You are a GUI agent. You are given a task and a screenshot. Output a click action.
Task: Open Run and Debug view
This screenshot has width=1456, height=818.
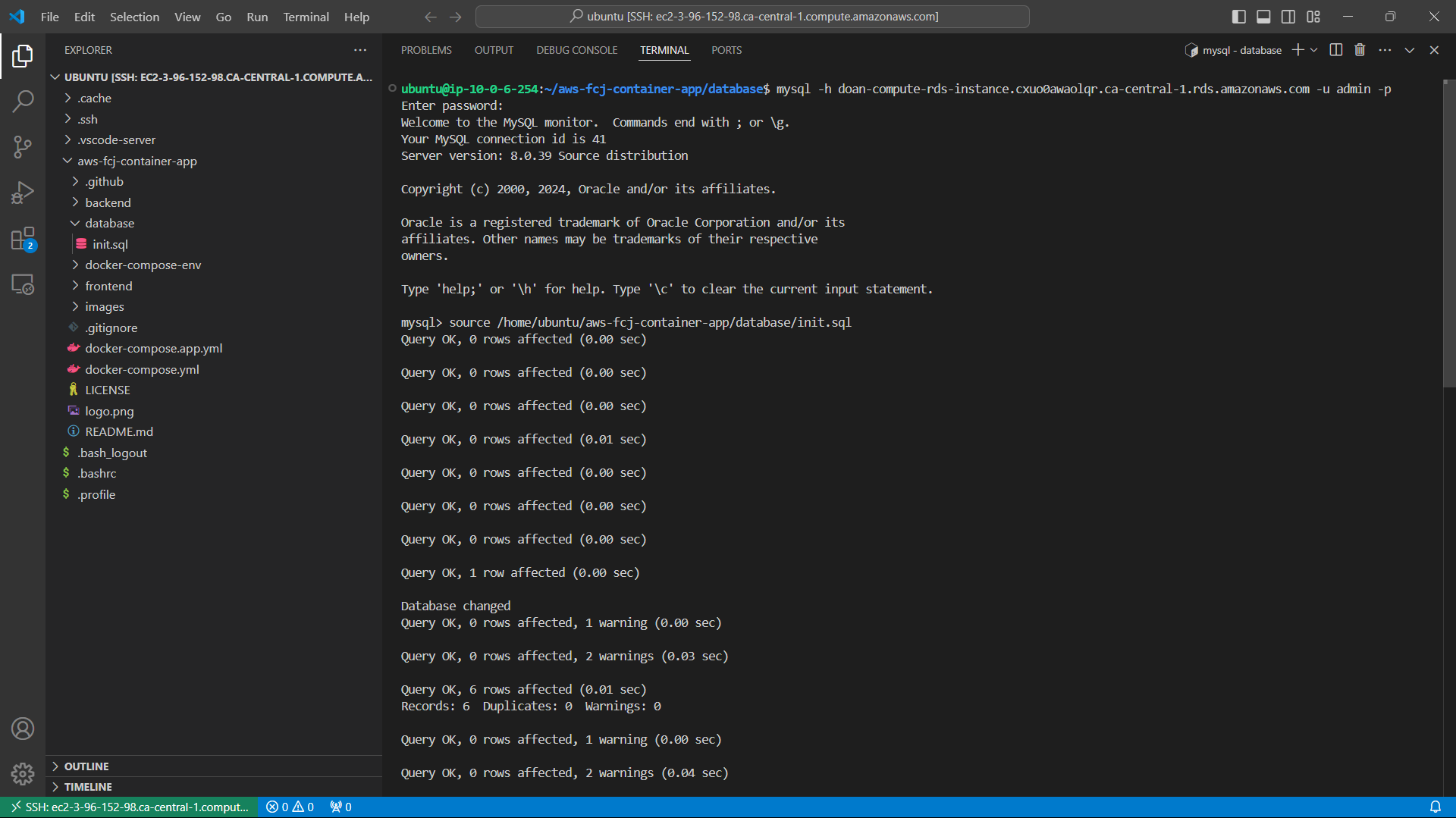point(23,193)
